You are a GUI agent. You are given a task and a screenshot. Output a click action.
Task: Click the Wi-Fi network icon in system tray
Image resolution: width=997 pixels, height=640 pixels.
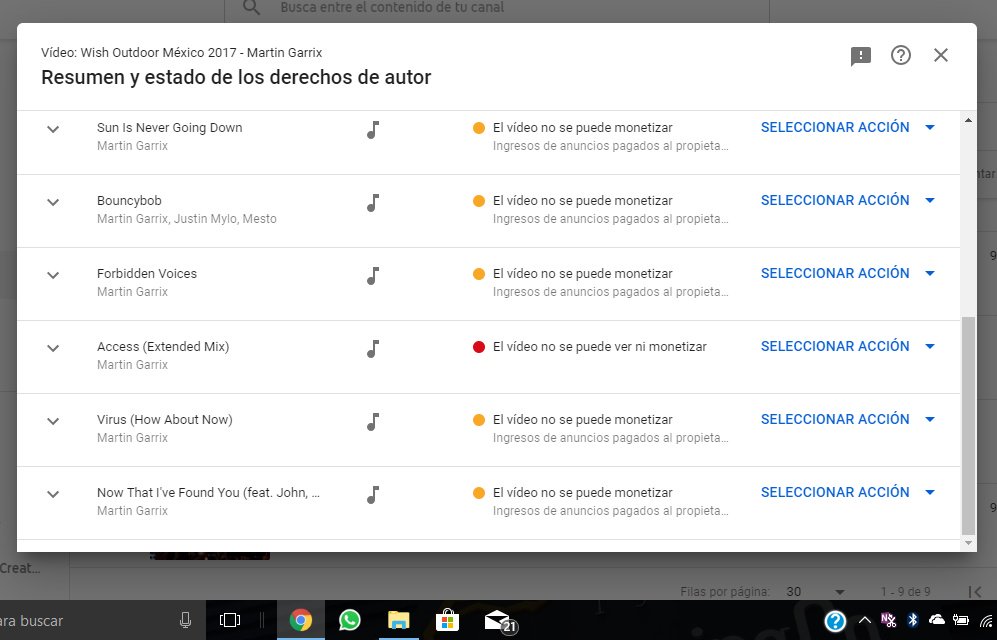[987, 621]
